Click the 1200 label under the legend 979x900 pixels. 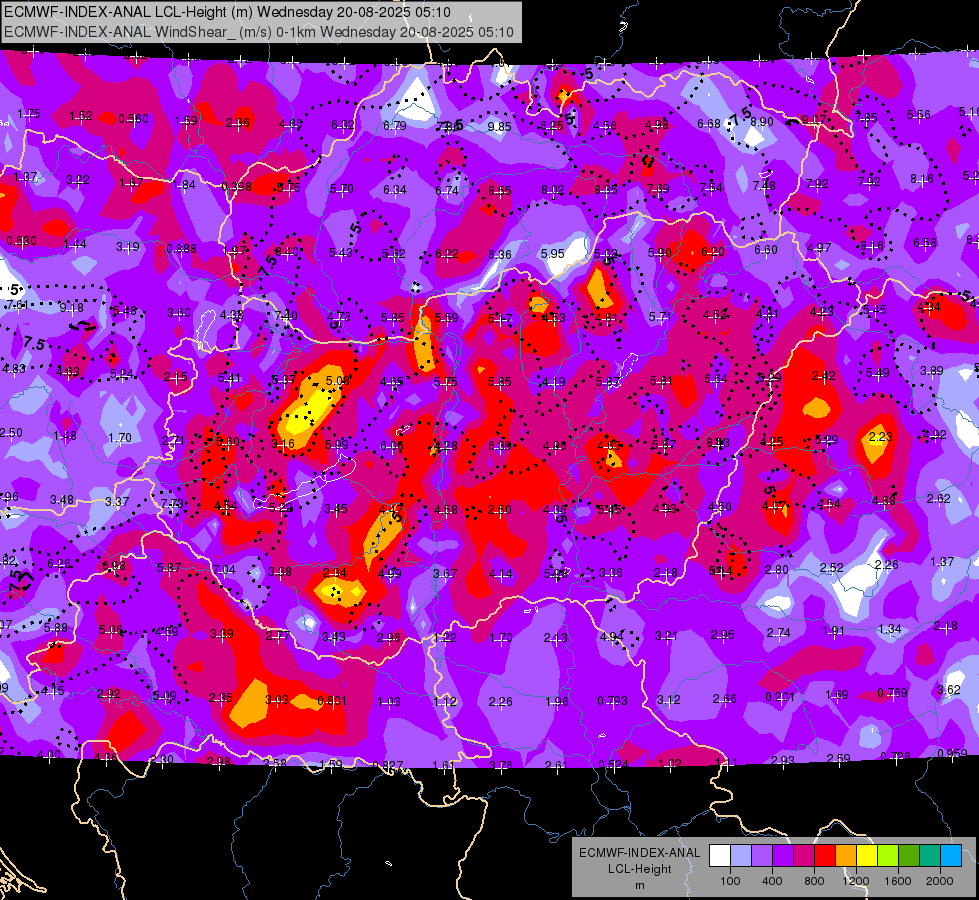(x=856, y=881)
